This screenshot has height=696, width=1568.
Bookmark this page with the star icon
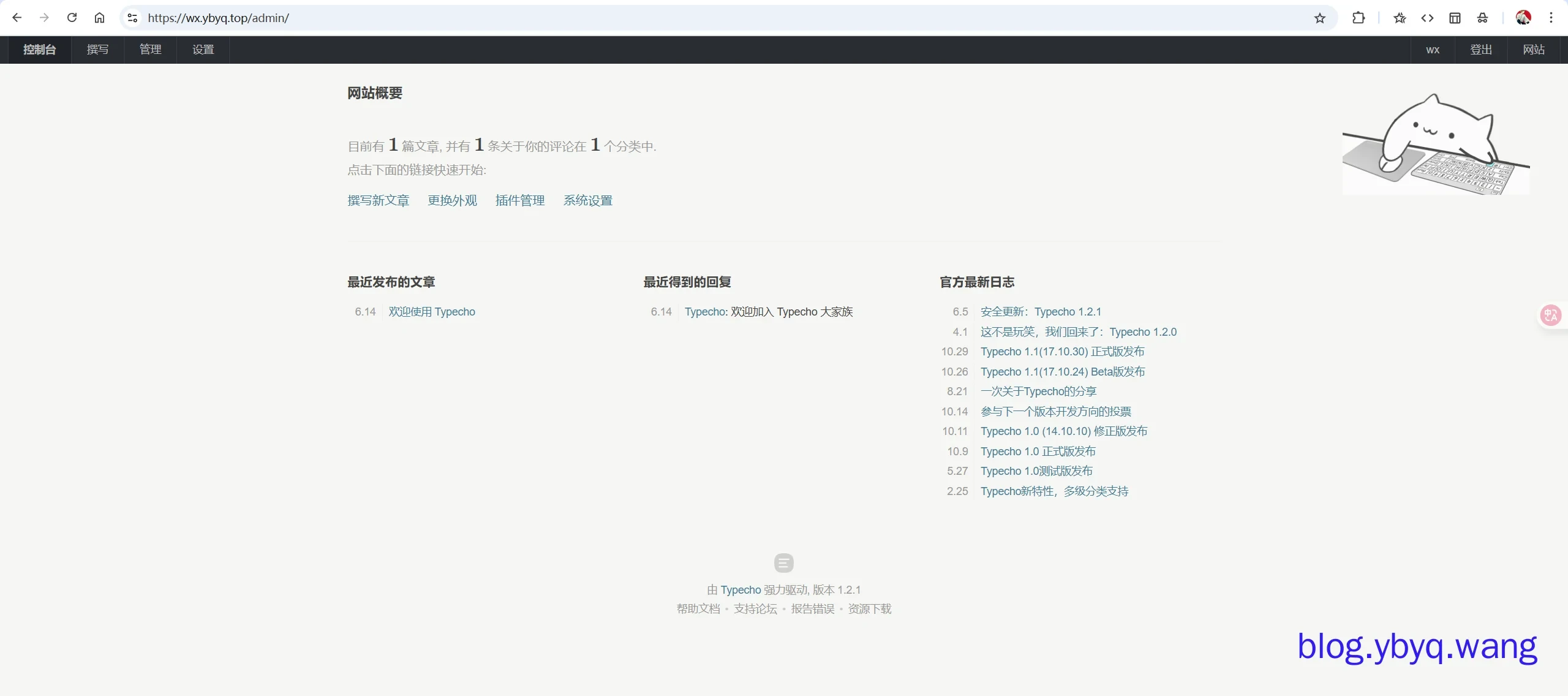point(1320,18)
